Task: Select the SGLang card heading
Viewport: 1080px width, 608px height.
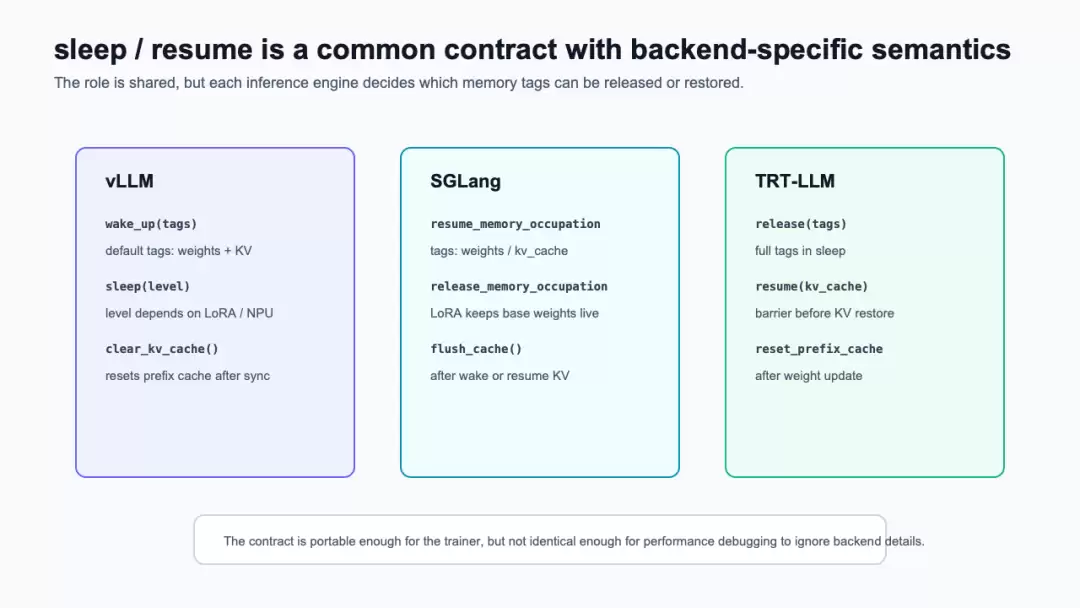Action: (466, 181)
